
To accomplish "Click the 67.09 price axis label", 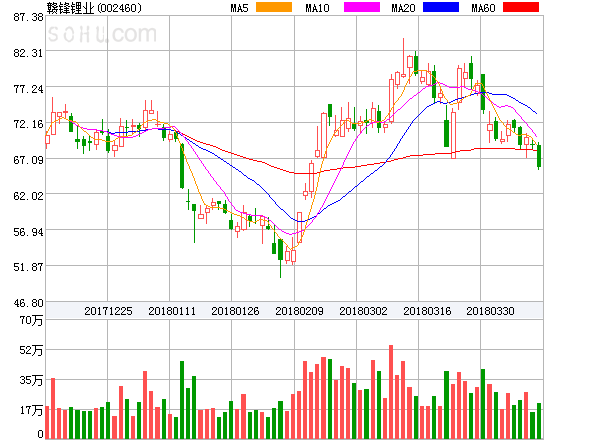I will point(28,160).
